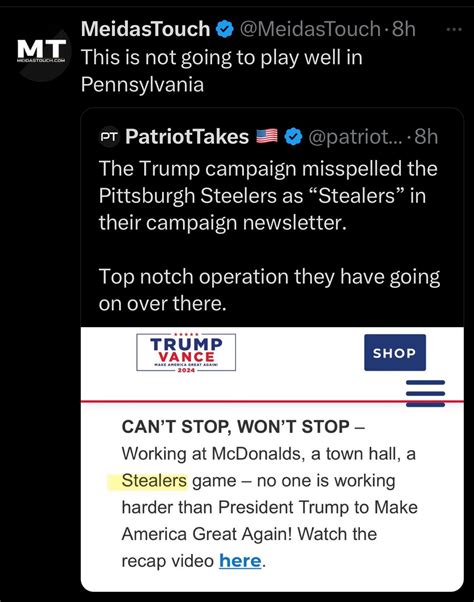Click the @MeidasTouch handle

310,29
